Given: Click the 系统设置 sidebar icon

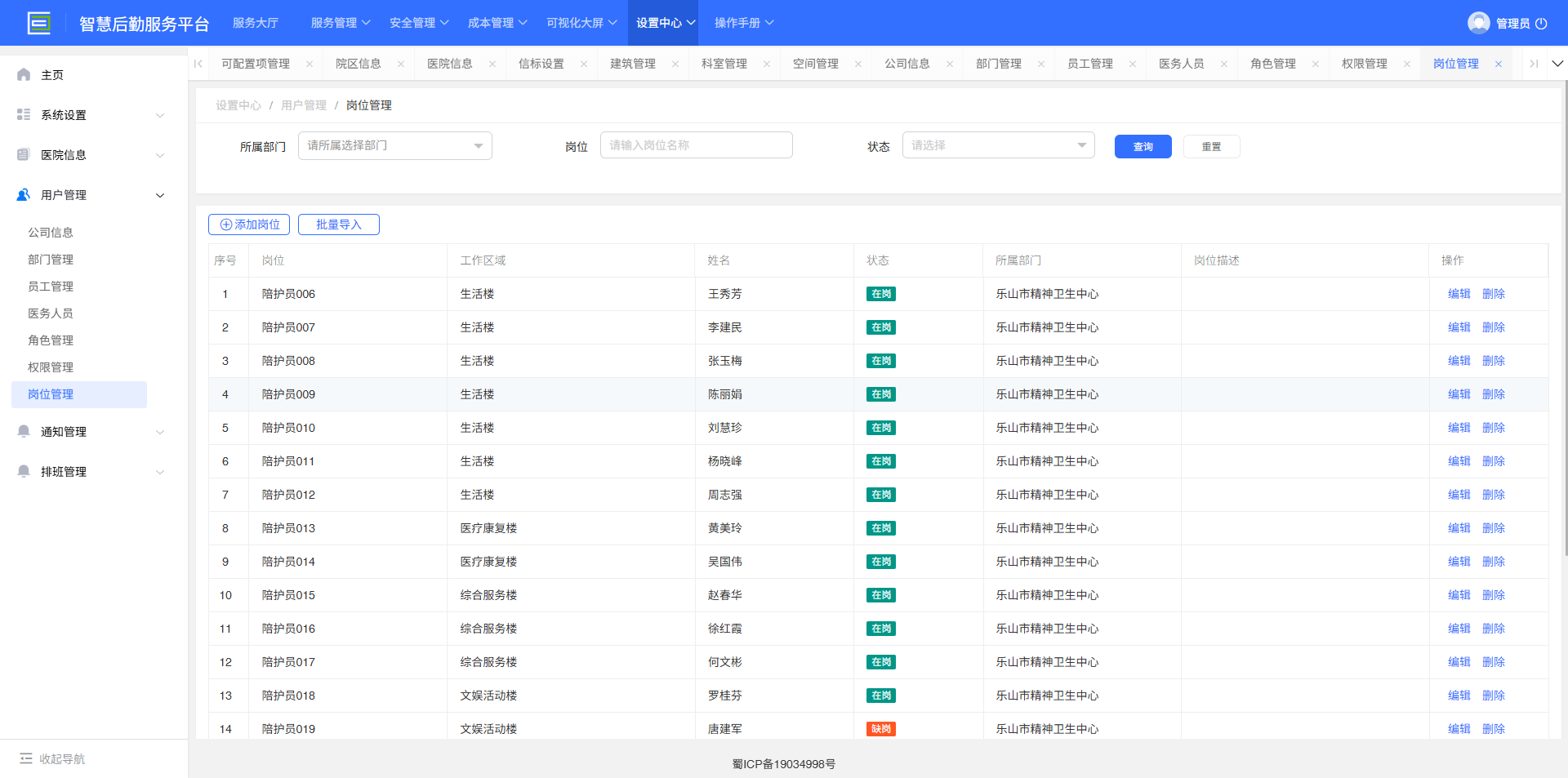Looking at the screenshot, I should (24, 114).
